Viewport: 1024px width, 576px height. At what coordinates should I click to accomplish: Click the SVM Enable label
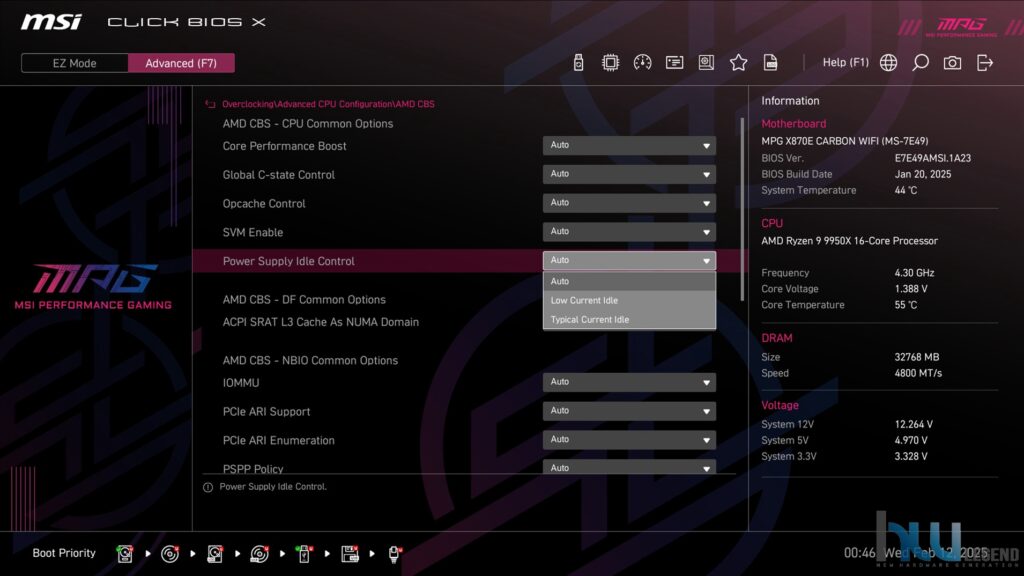pyautogui.click(x=253, y=232)
